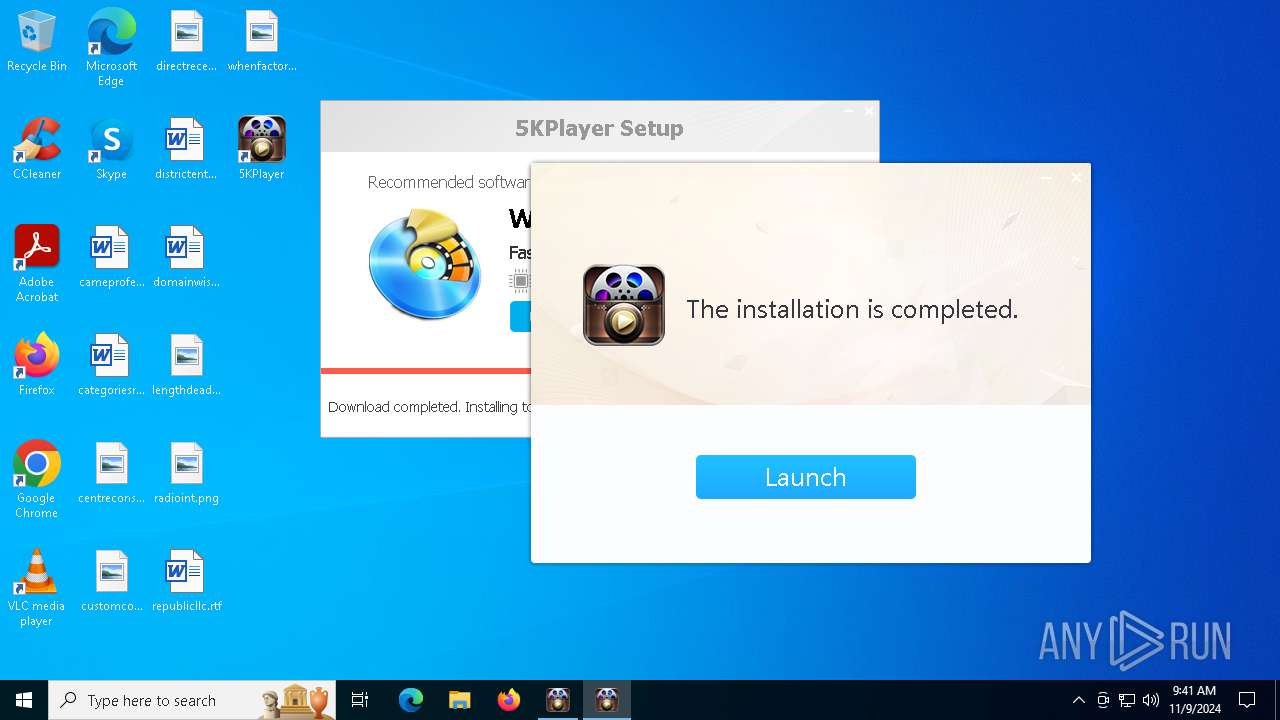Open the network status tray icon
This screenshot has width=1280, height=720.
coord(1127,700)
